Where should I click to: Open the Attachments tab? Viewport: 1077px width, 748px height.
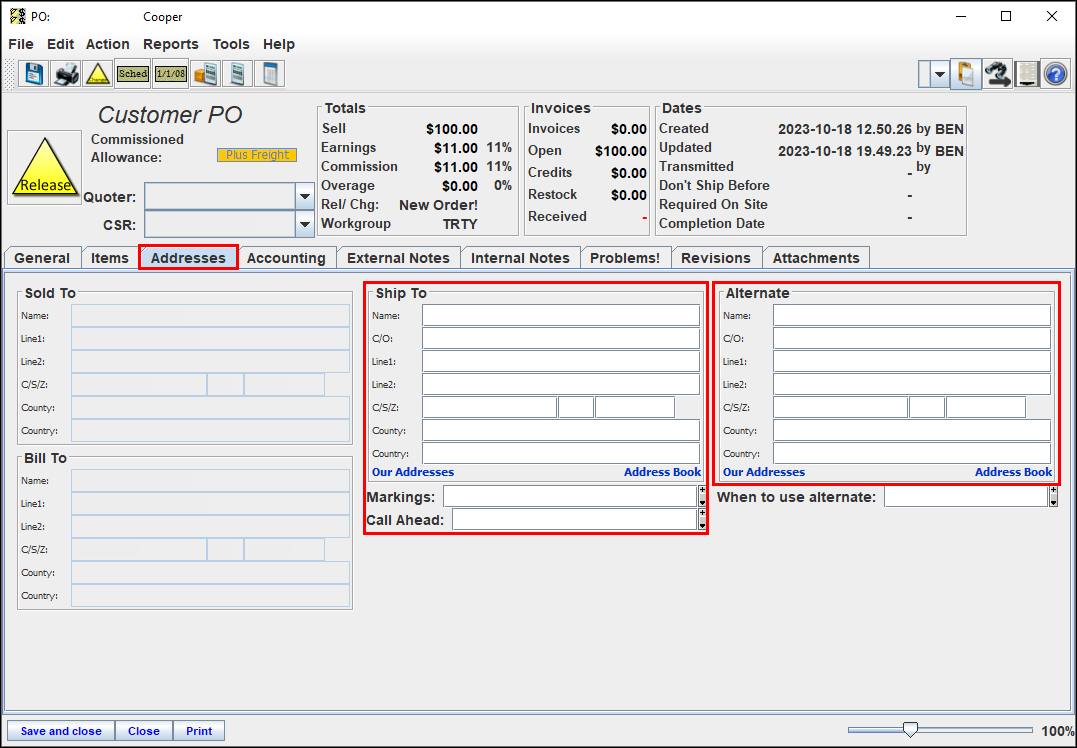pyautogui.click(x=816, y=258)
